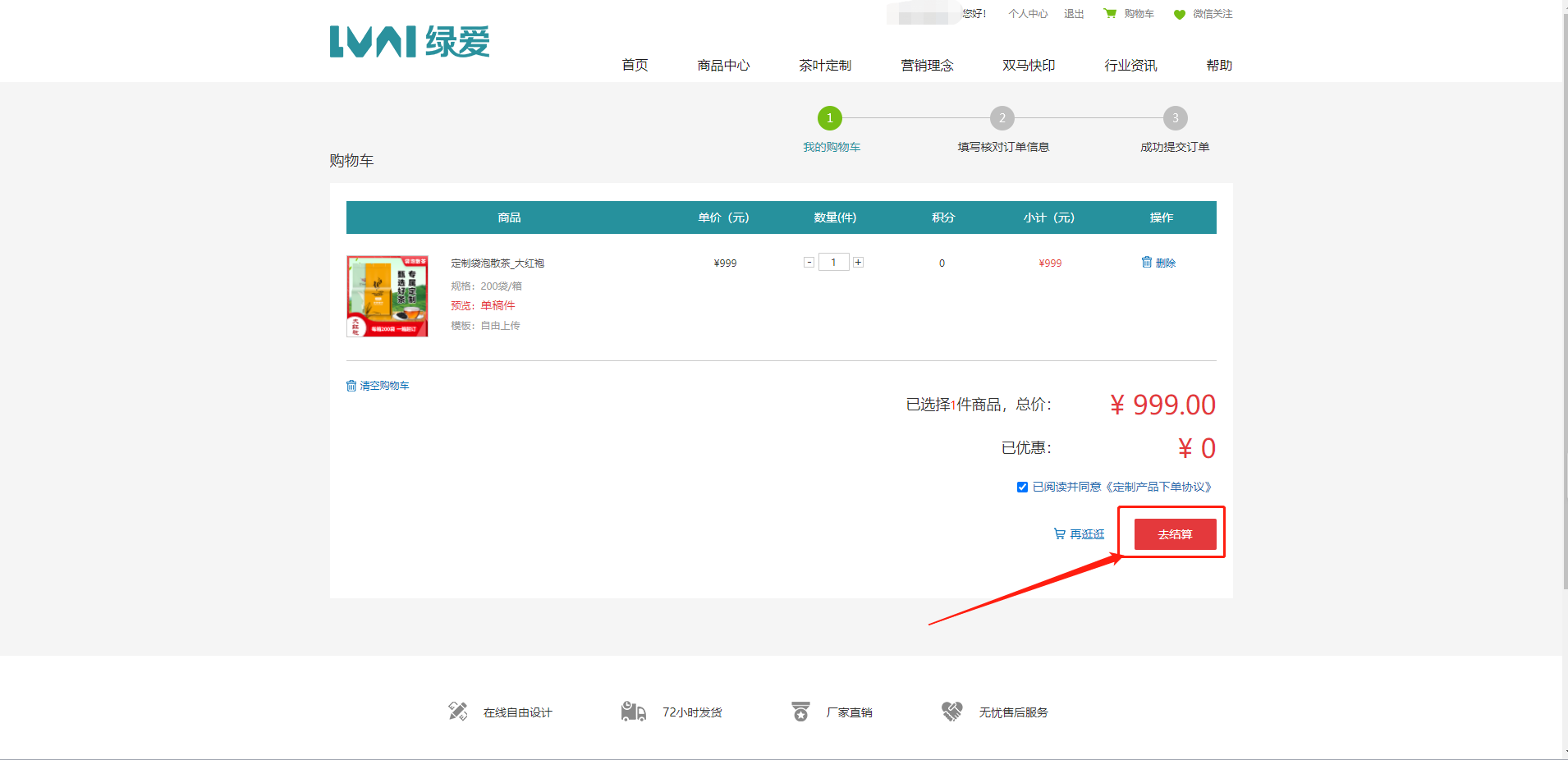
Task: Click the trash icon beside 删除
Action: click(x=1146, y=262)
